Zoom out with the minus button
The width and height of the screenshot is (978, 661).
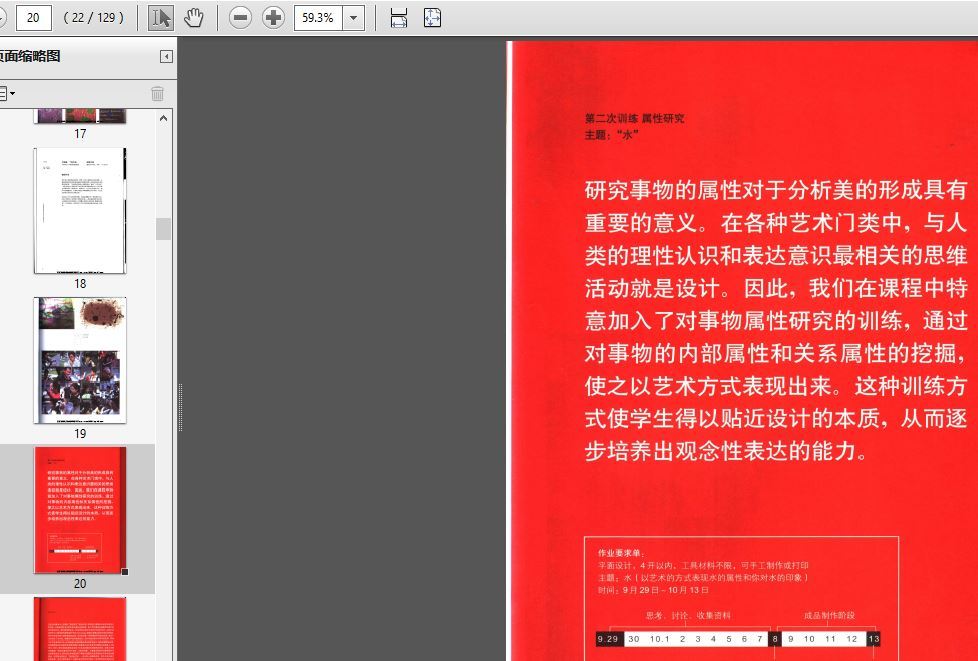point(240,17)
